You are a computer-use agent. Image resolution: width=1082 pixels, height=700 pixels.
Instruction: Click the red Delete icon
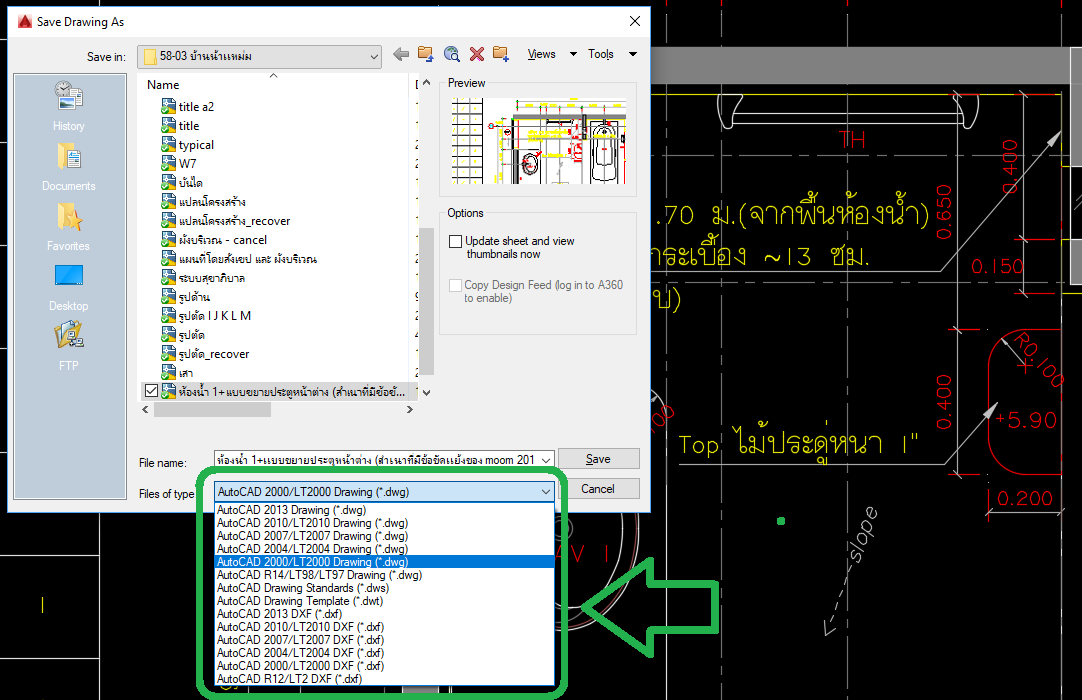[477, 55]
